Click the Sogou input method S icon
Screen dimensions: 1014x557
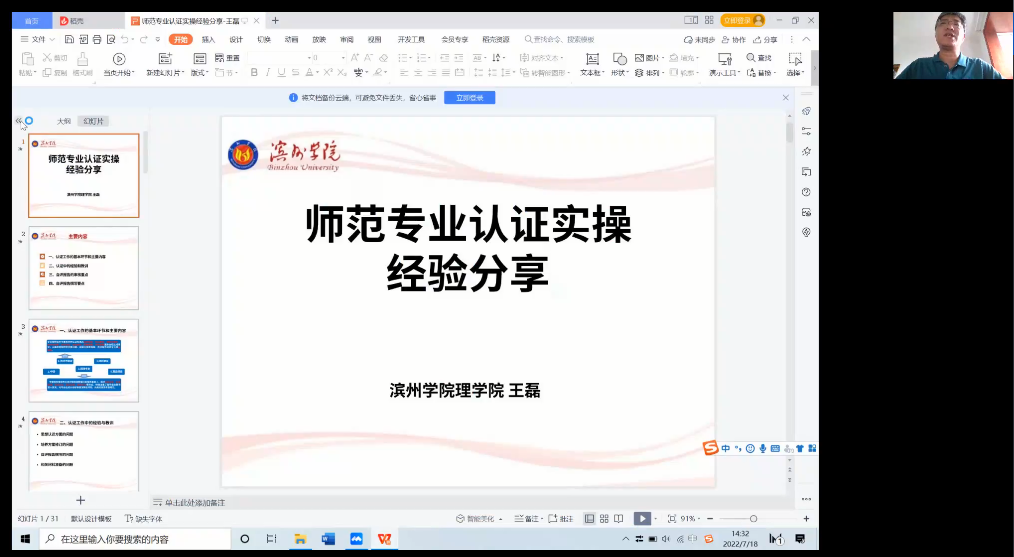coord(711,448)
